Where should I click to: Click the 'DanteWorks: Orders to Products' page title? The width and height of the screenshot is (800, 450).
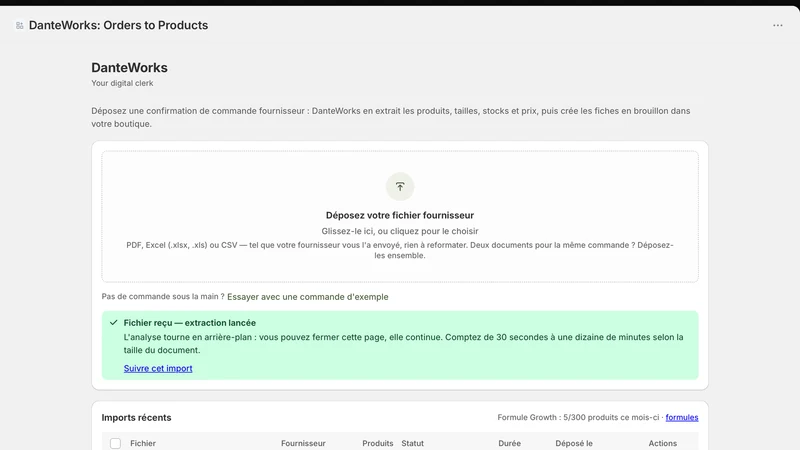tap(118, 25)
